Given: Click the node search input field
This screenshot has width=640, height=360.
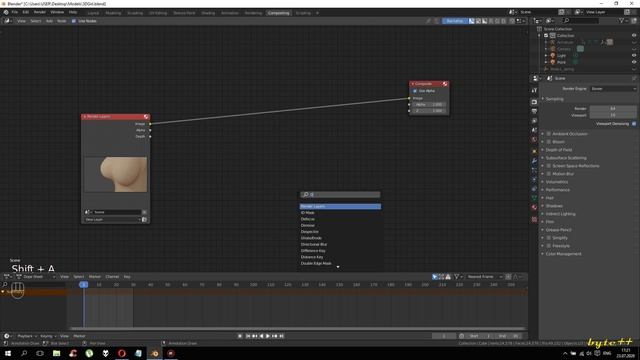Looking at the screenshot, I should [x=340, y=195].
